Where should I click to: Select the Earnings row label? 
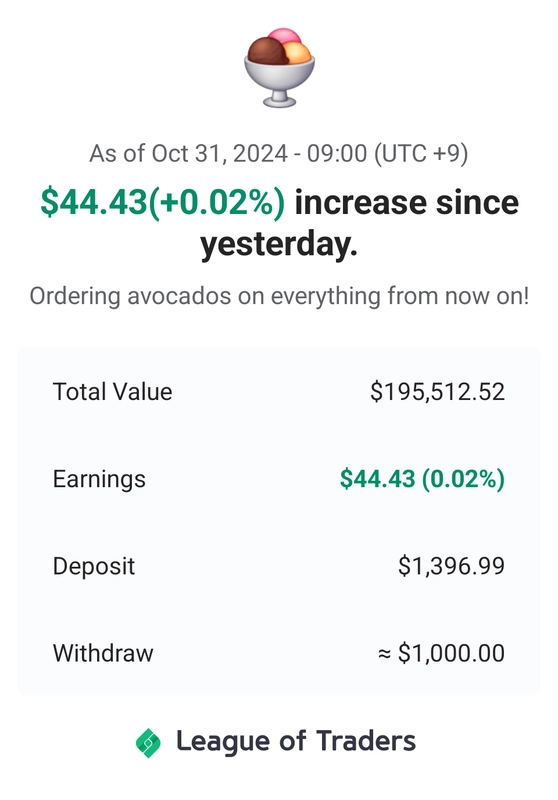coord(99,479)
